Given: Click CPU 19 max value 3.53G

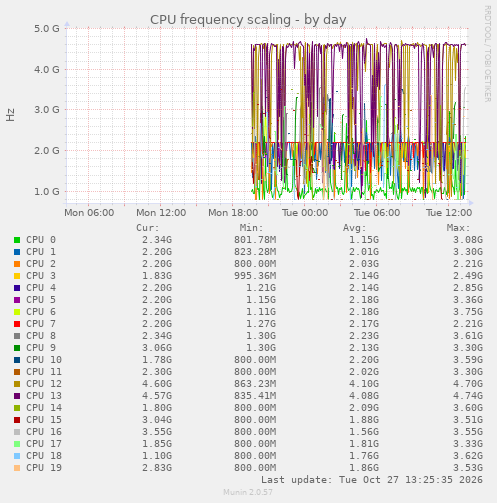Looking at the screenshot, I should [x=468, y=468].
